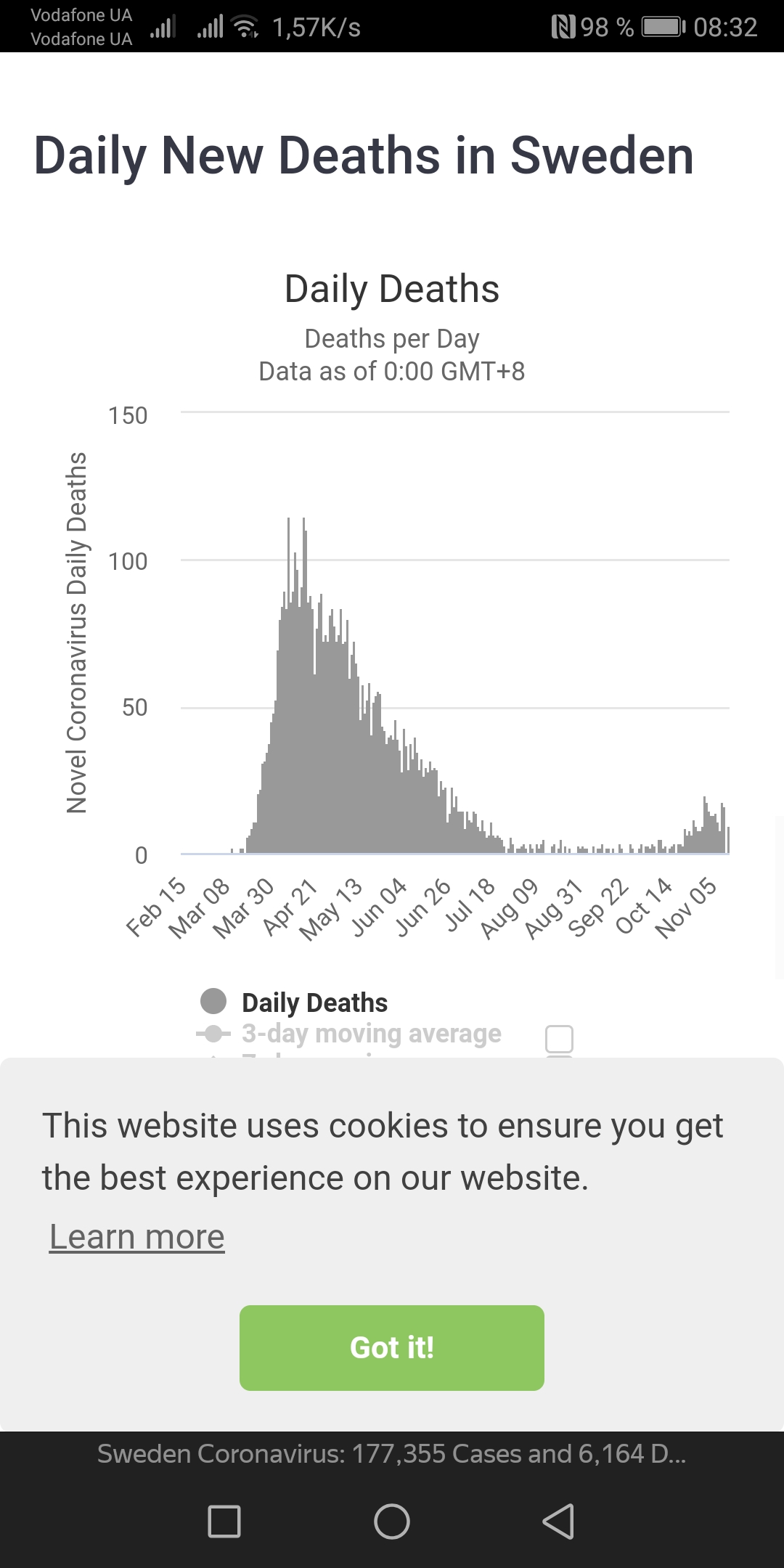Toggle the Daily Deaths legend series
Screen dimensions: 784x1568
[314, 1003]
